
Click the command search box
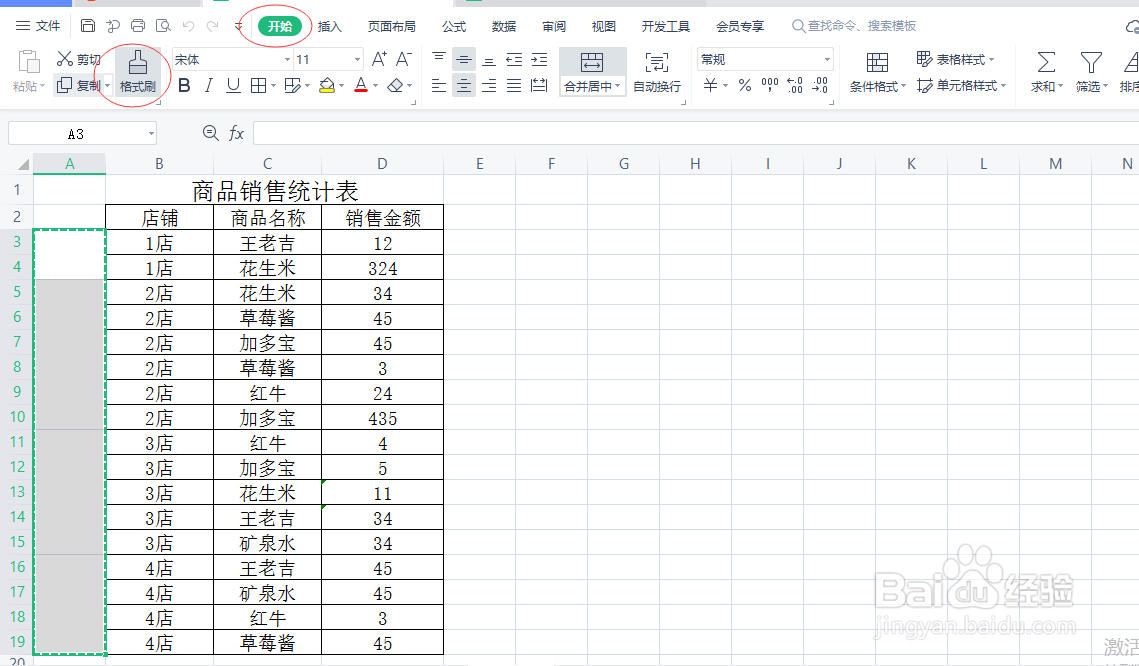[854, 26]
